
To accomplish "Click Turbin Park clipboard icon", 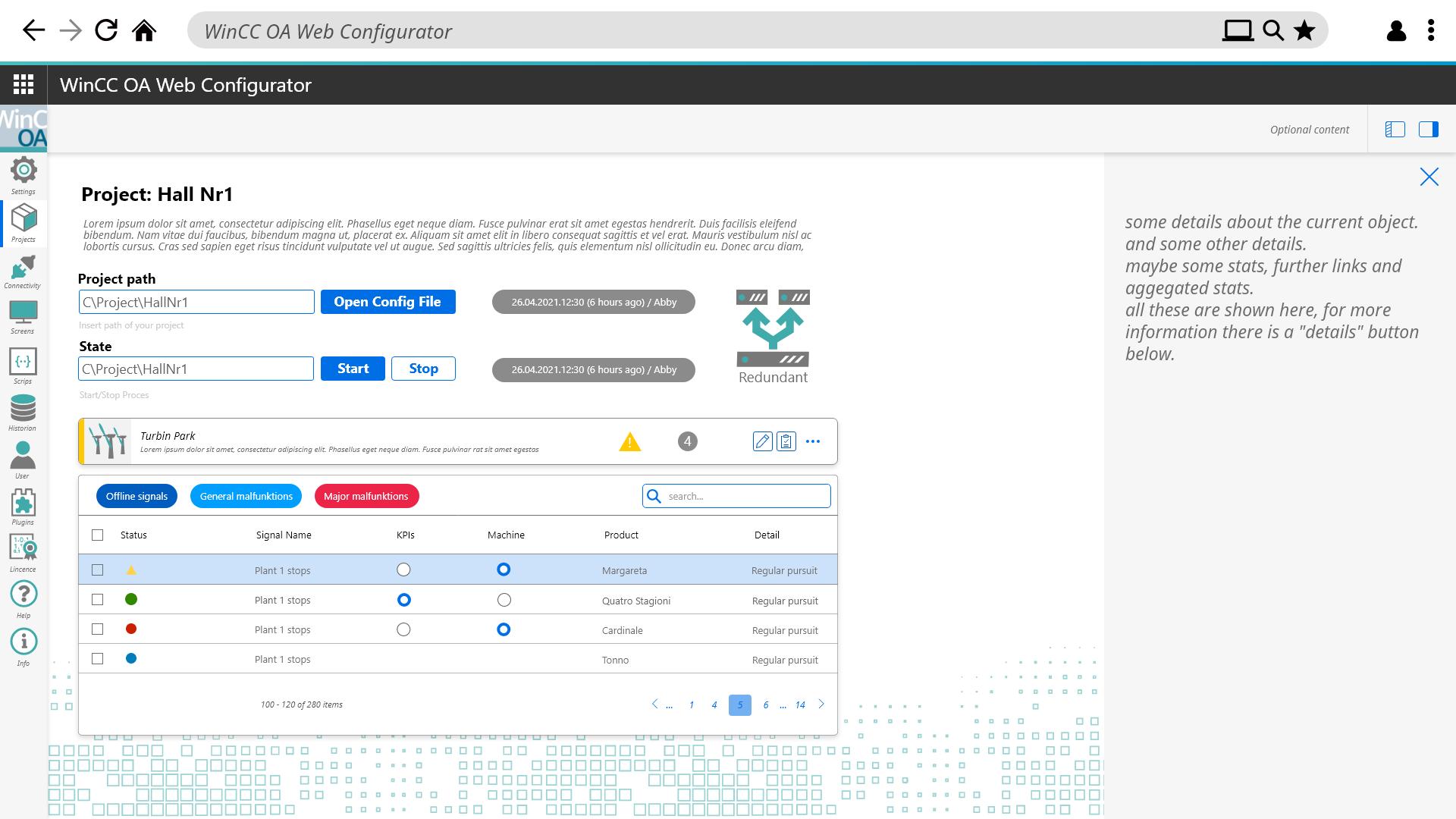I will 786,441.
